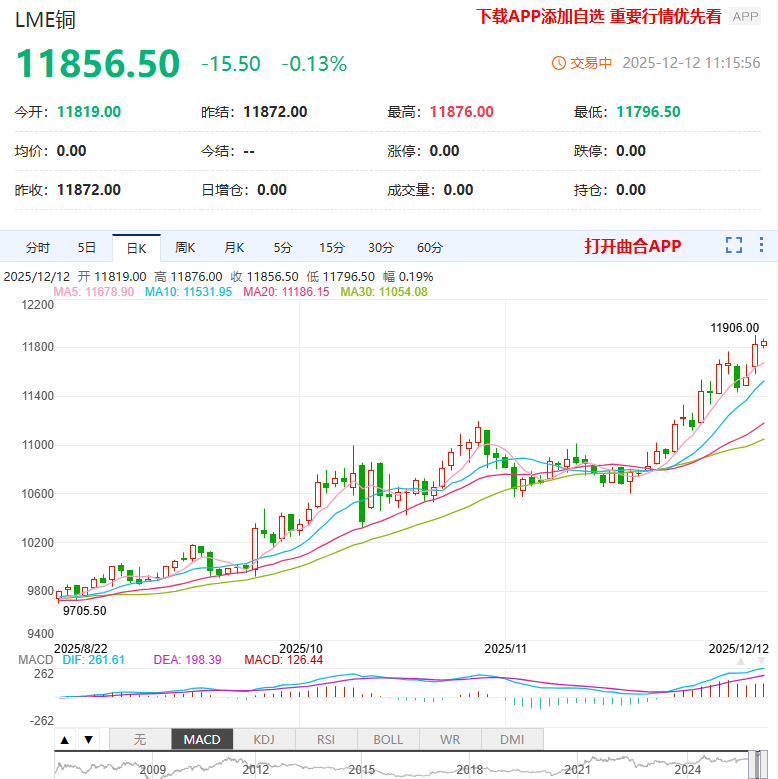Screen dimensions: 778x779
Task: Click the down triangle indicator arrow
Action: pyautogui.click(x=88, y=740)
